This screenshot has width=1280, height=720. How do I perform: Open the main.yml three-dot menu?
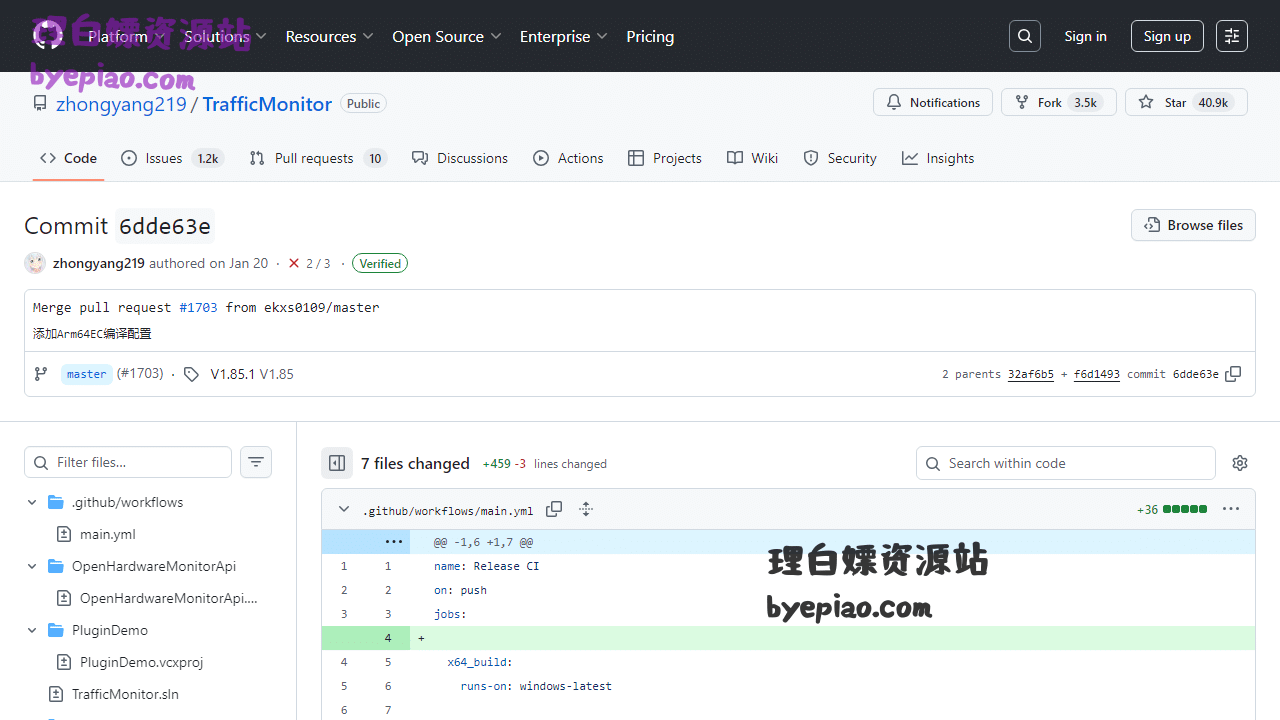coord(1231,509)
